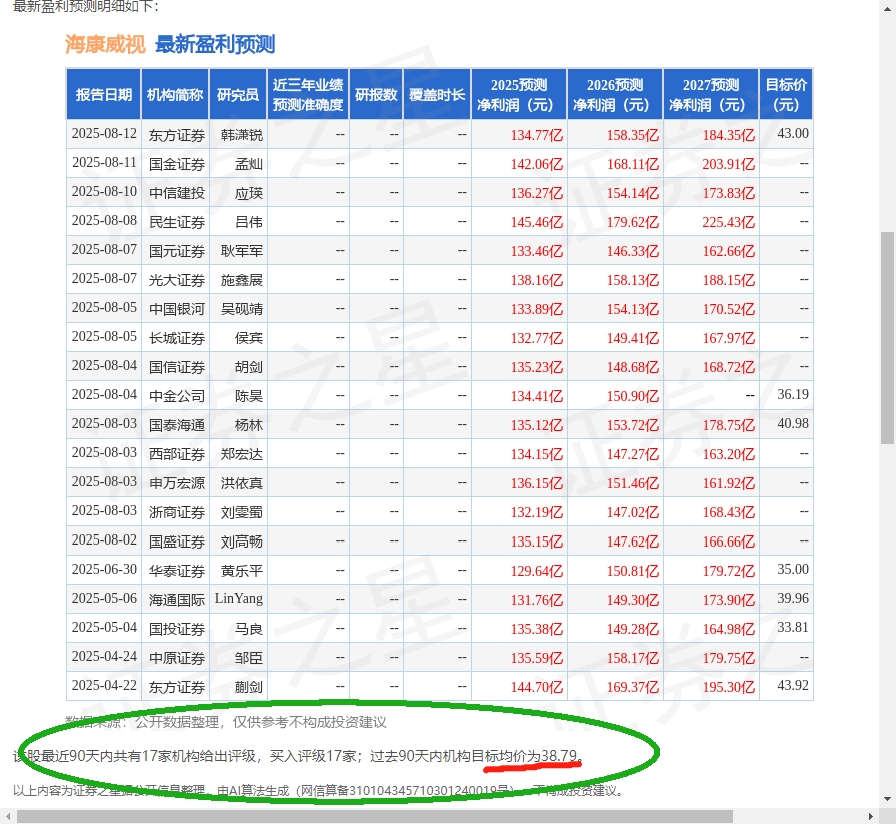
Task: Click the 机构简称 column header
Action: 175,94
